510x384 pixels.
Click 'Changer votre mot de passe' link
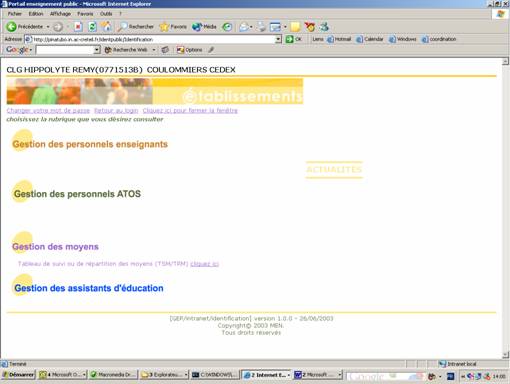(x=48, y=110)
